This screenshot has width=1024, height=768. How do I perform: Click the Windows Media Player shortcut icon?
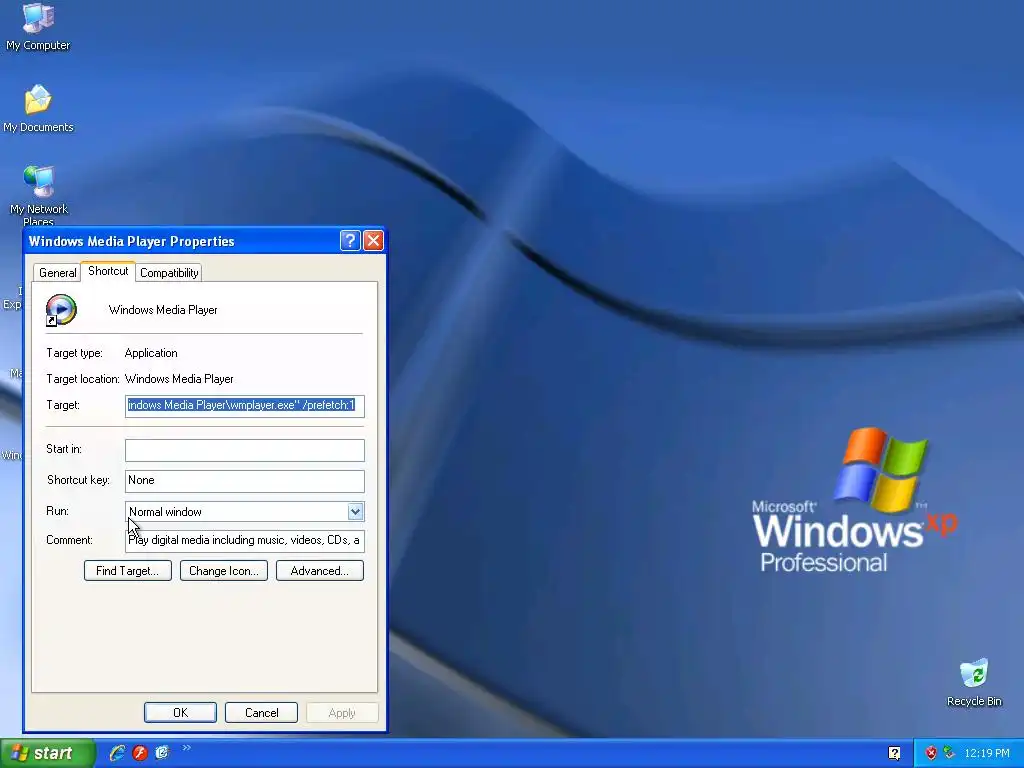tap(61, 310)
